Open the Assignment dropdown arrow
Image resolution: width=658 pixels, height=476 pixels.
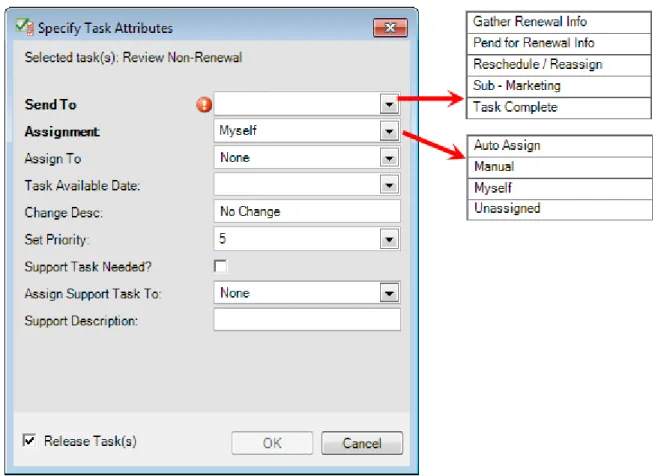coord(389,131)
